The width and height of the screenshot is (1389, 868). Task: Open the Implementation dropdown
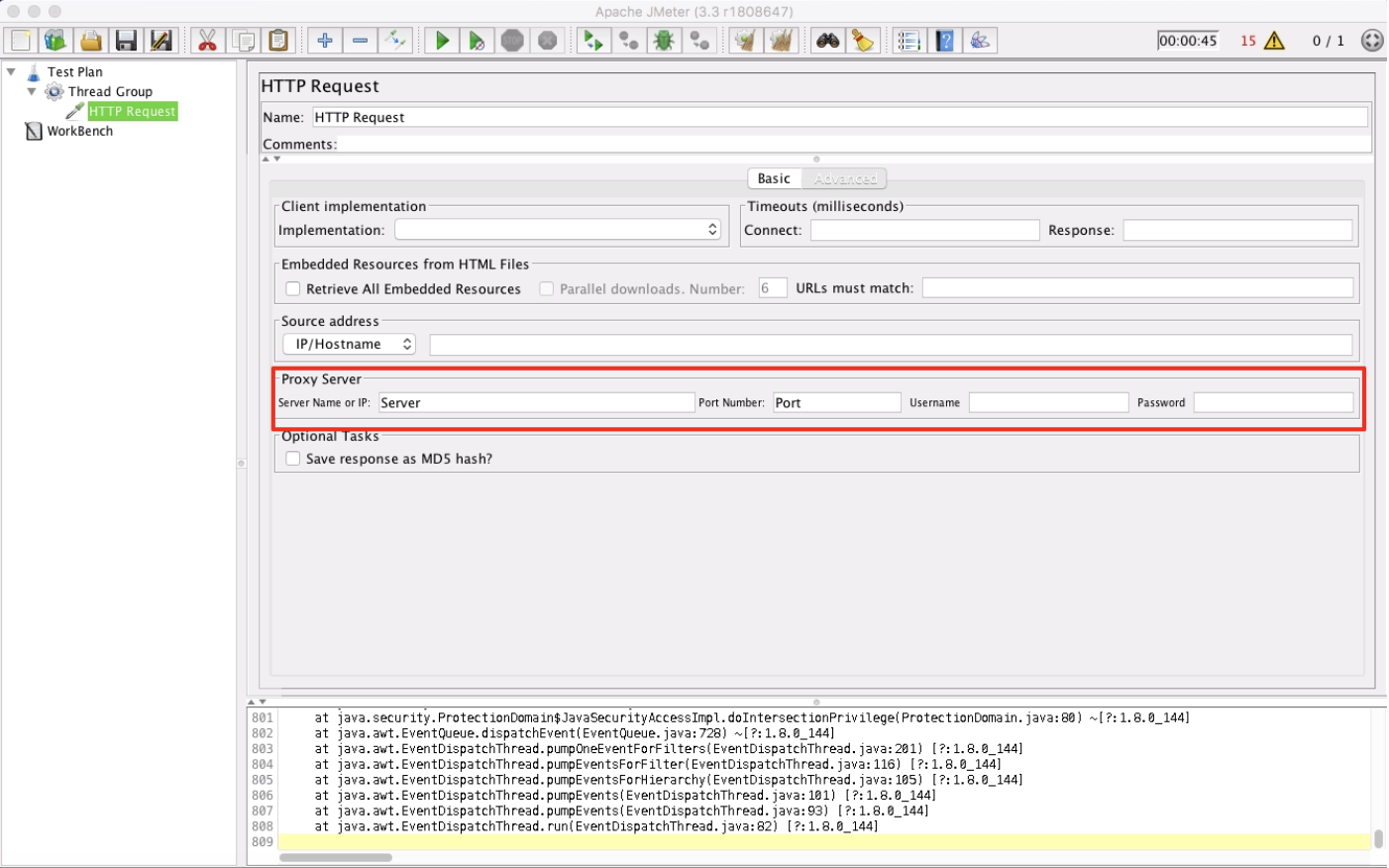(x=558, y=230)
